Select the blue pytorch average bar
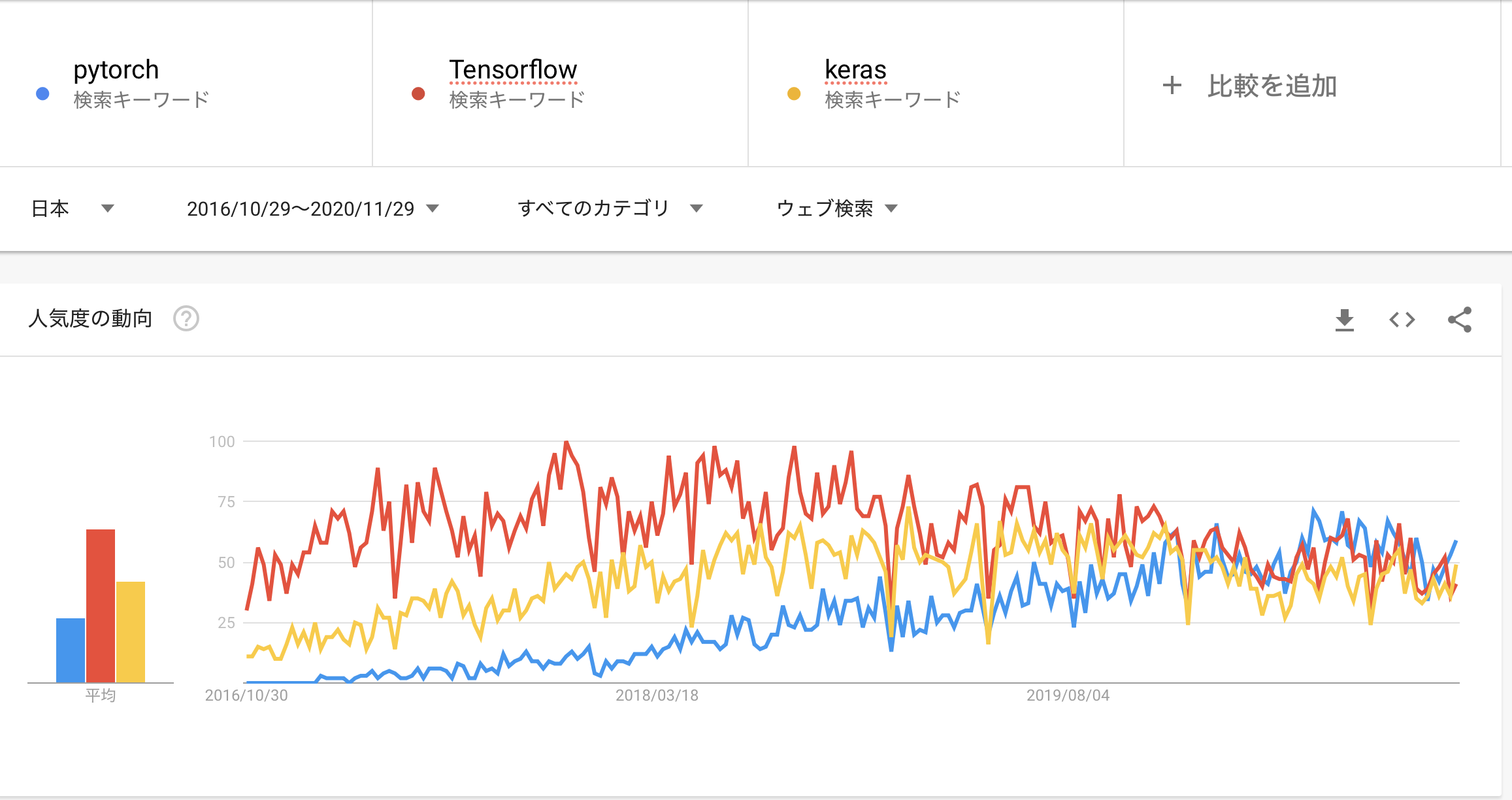This screenshot has height=800, width=1512. pos(71,650)
